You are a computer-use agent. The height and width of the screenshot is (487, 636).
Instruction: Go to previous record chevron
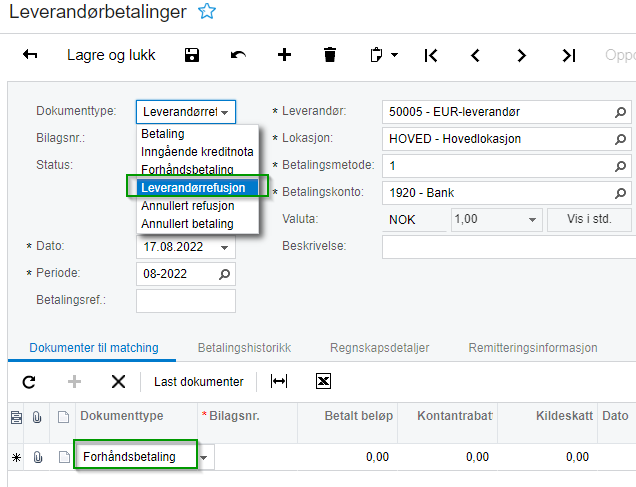tap(475, 55)
